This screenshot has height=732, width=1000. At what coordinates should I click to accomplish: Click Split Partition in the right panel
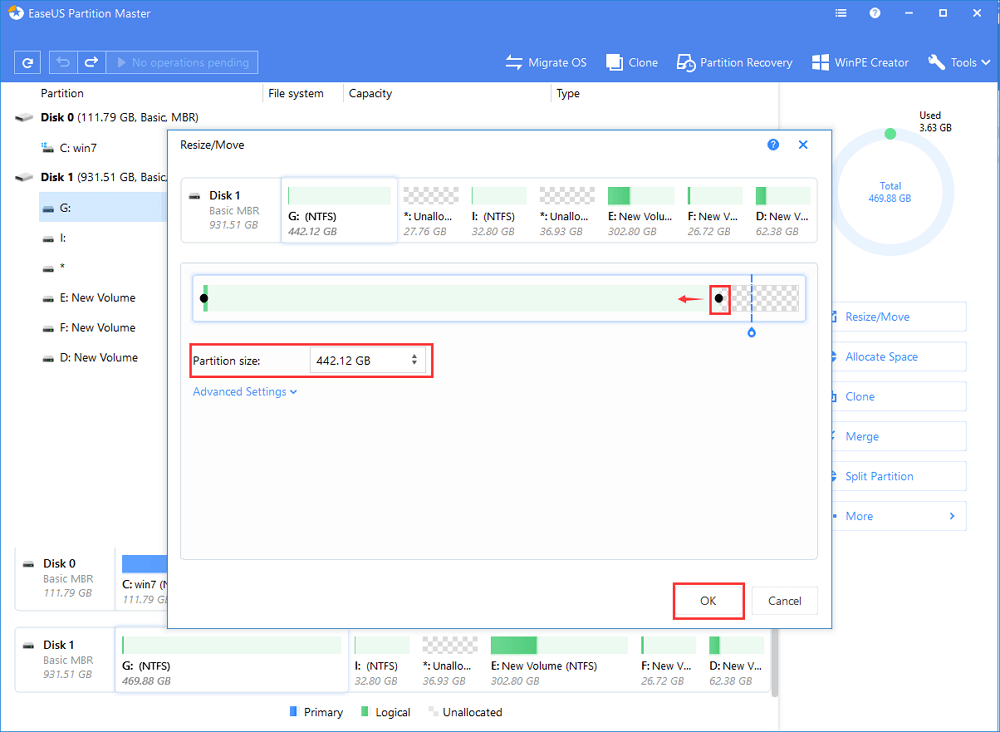[899, 476]
